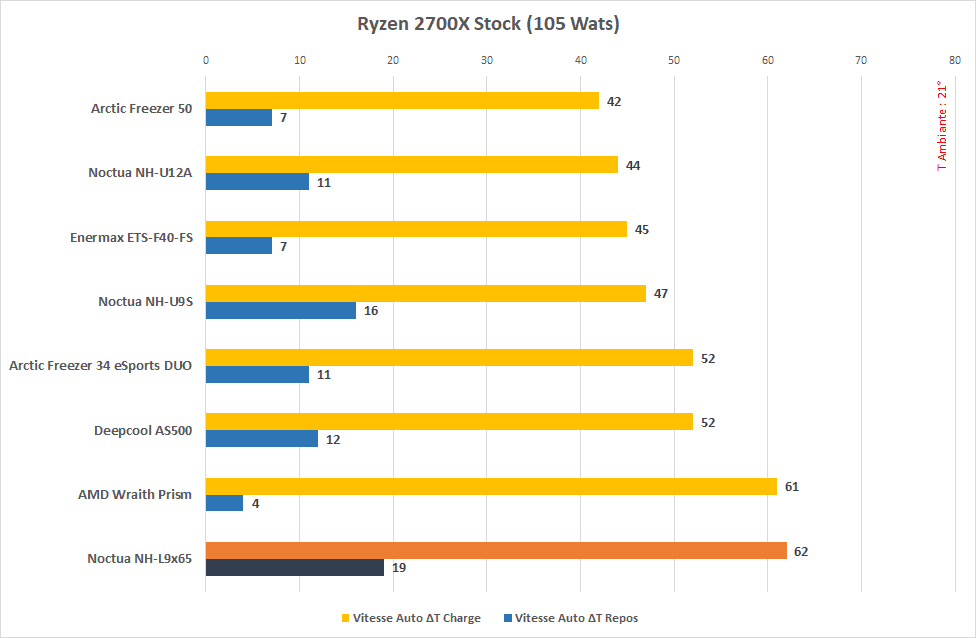
Task: Click data label 16 for Noctua NH-U9S
Action: (x=371, y=311)
